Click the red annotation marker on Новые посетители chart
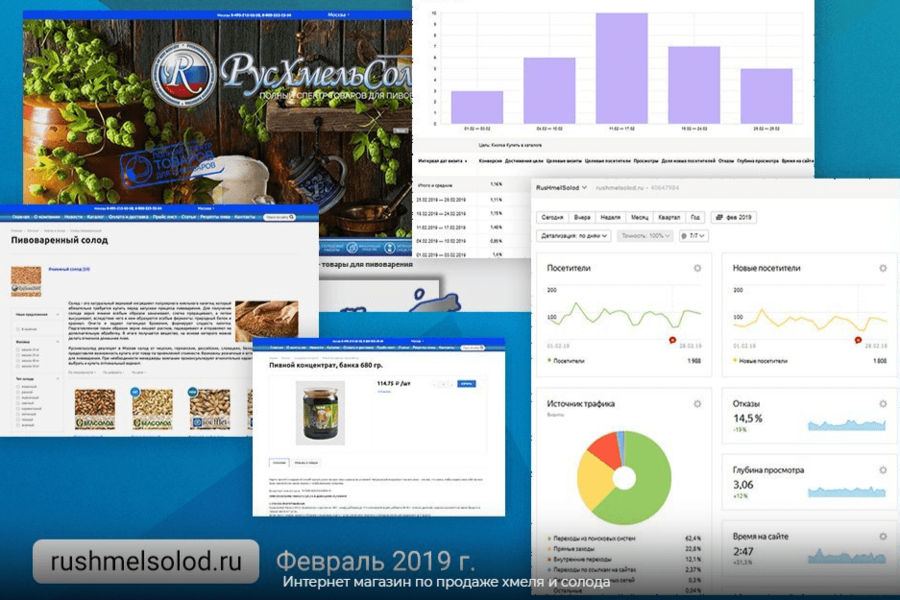This screenshot has height=600, width=900. click(858, 340)
